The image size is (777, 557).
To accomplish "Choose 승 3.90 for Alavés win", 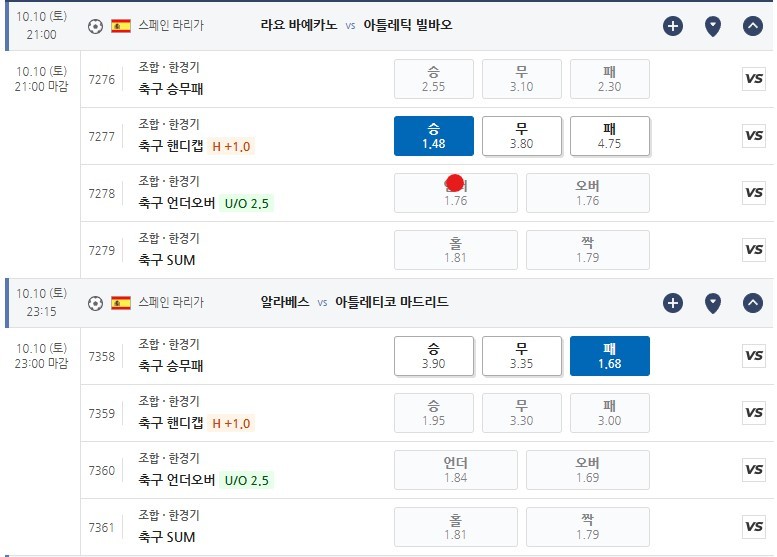I will point(434,356).
